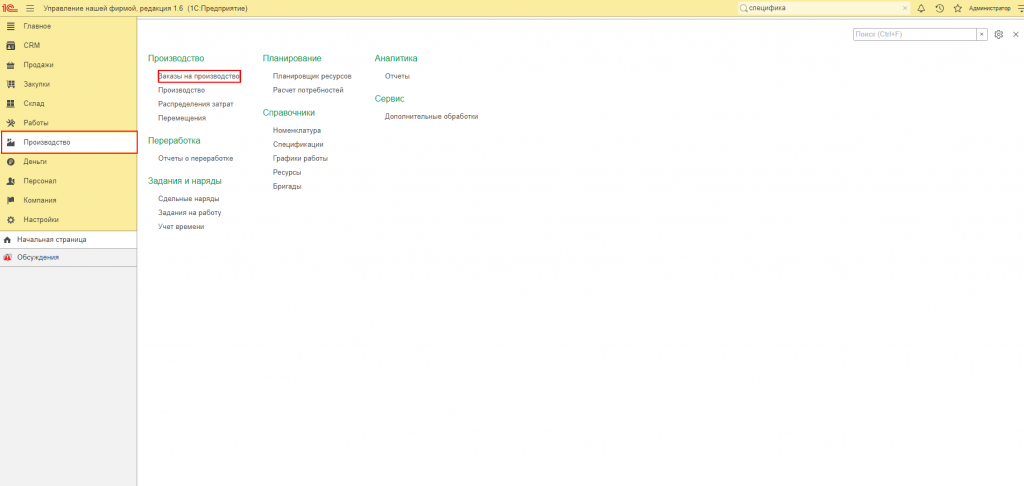Open the Производство documents link
This screenshot has width=1024, height=486.
[x=182, y=90]
